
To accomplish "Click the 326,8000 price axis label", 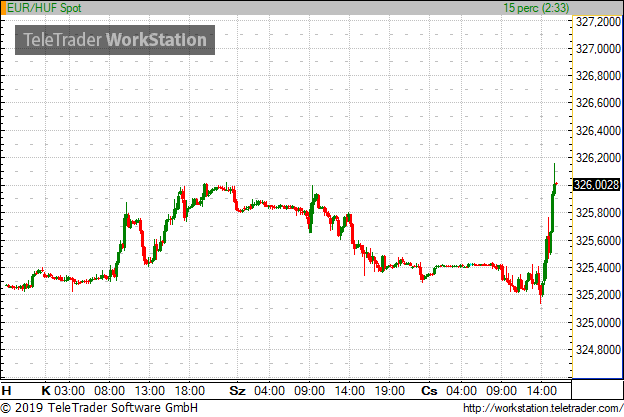I will point(598,76).
